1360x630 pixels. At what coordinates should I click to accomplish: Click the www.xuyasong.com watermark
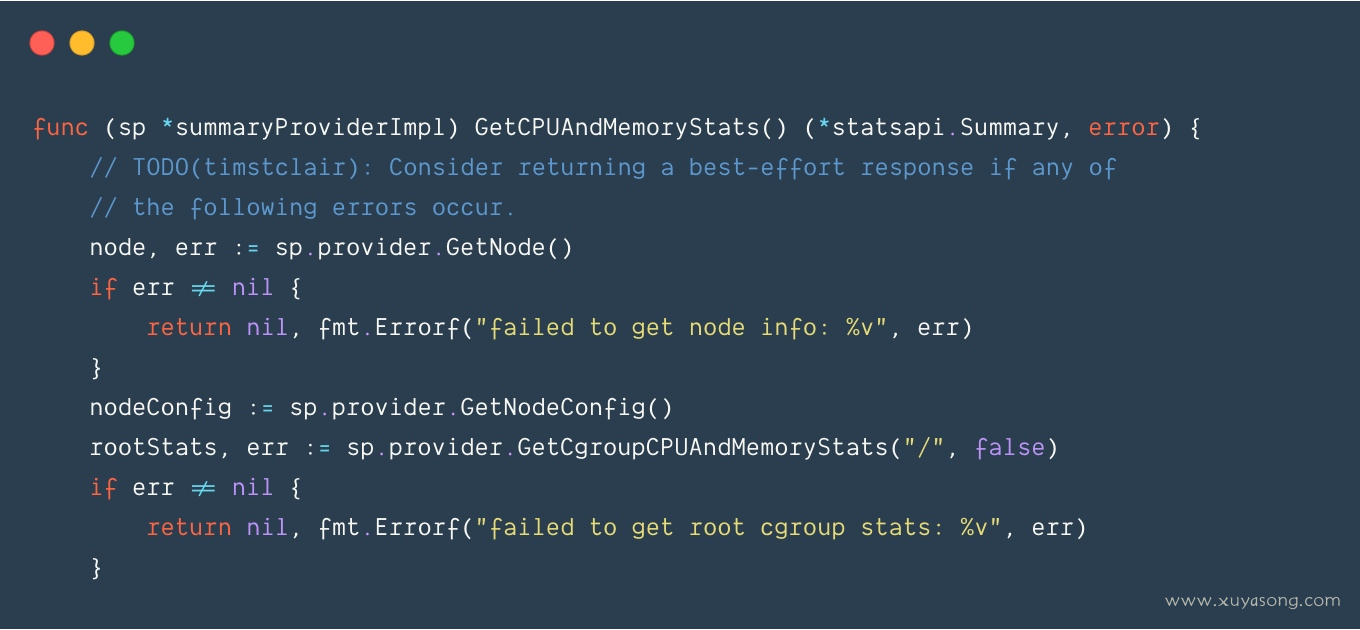[x=1253, y=601]
